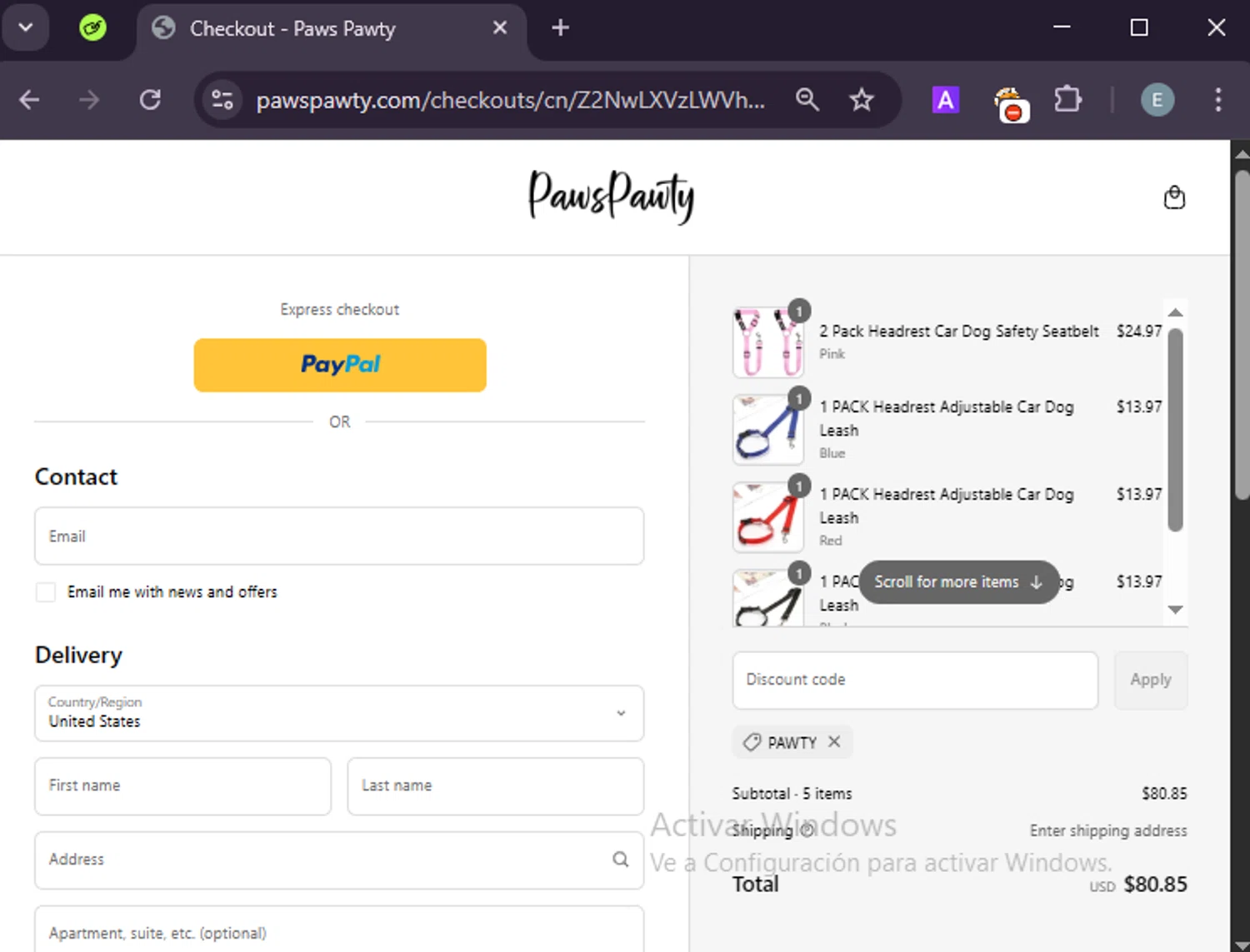Click the black Car Dog Leash thumbnail
This screenshot has width=1250, height=952.
coord(767,597)
